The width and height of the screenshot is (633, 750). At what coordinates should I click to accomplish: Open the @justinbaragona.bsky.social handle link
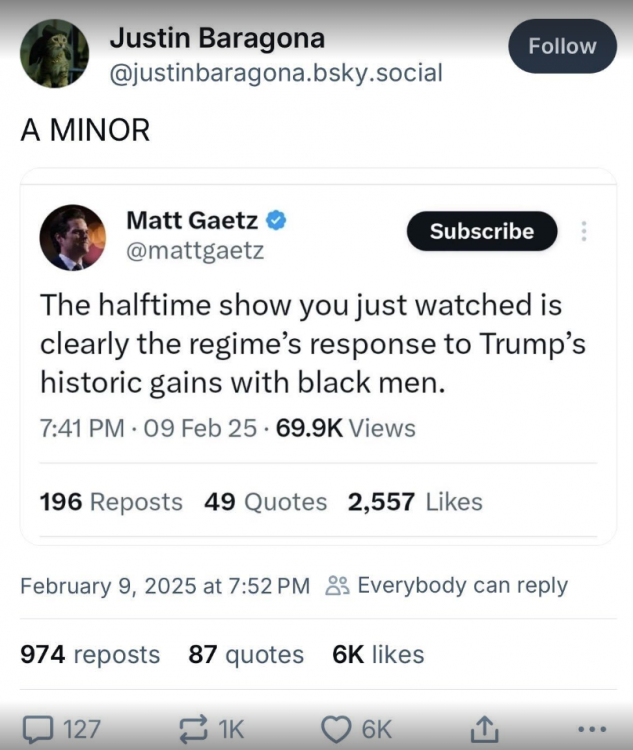275,73
